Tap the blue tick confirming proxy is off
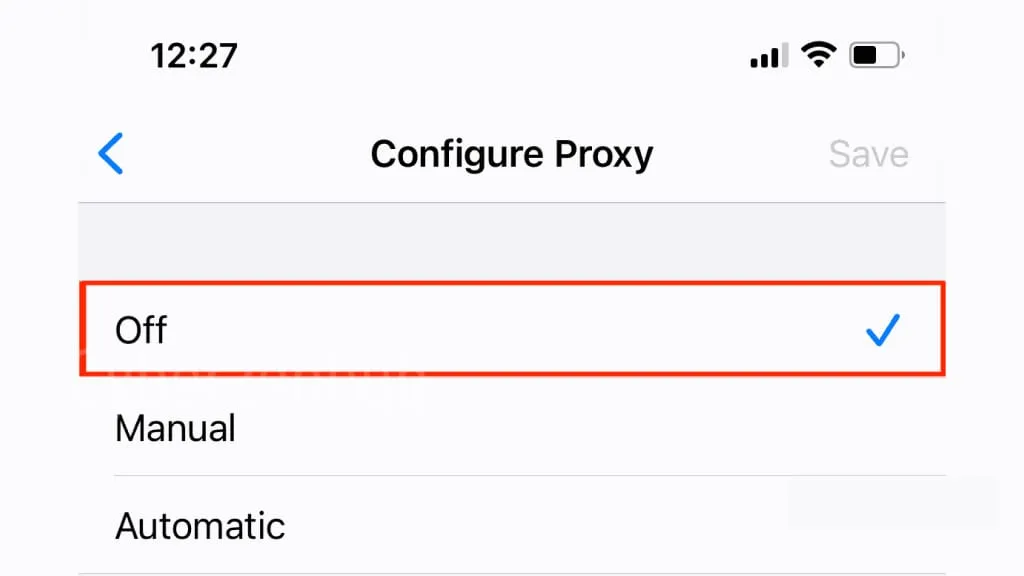The height and width of the screenshot is (576, 1024). tap(881, 330)
